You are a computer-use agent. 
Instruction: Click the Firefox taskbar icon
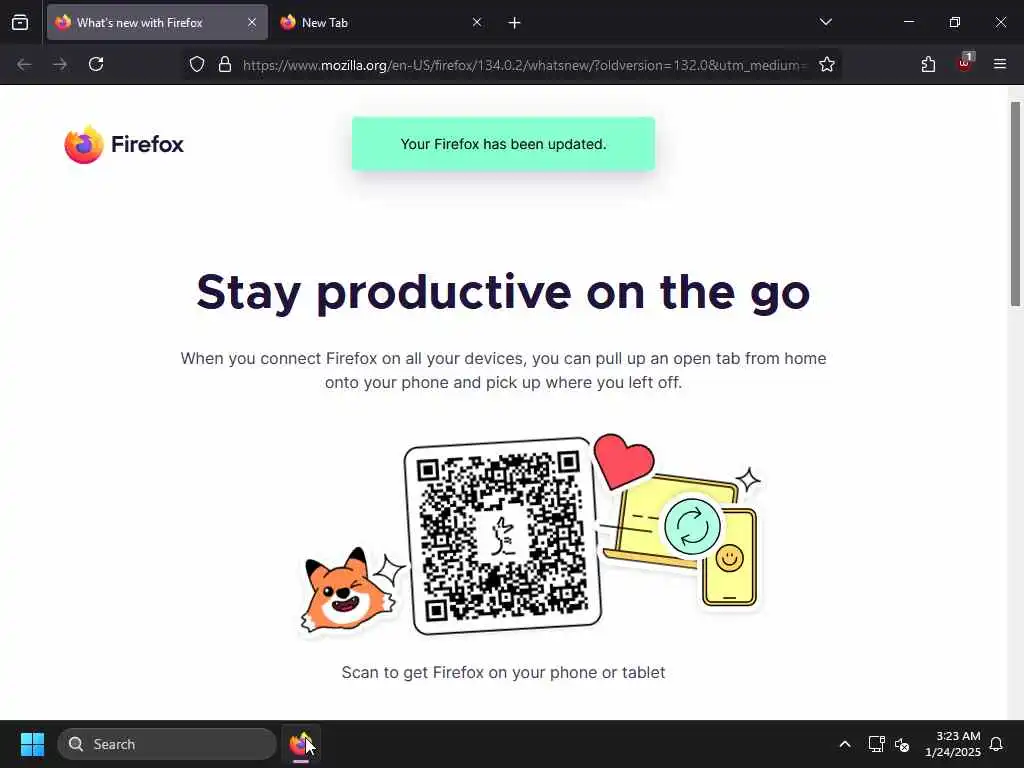(300, 744)
